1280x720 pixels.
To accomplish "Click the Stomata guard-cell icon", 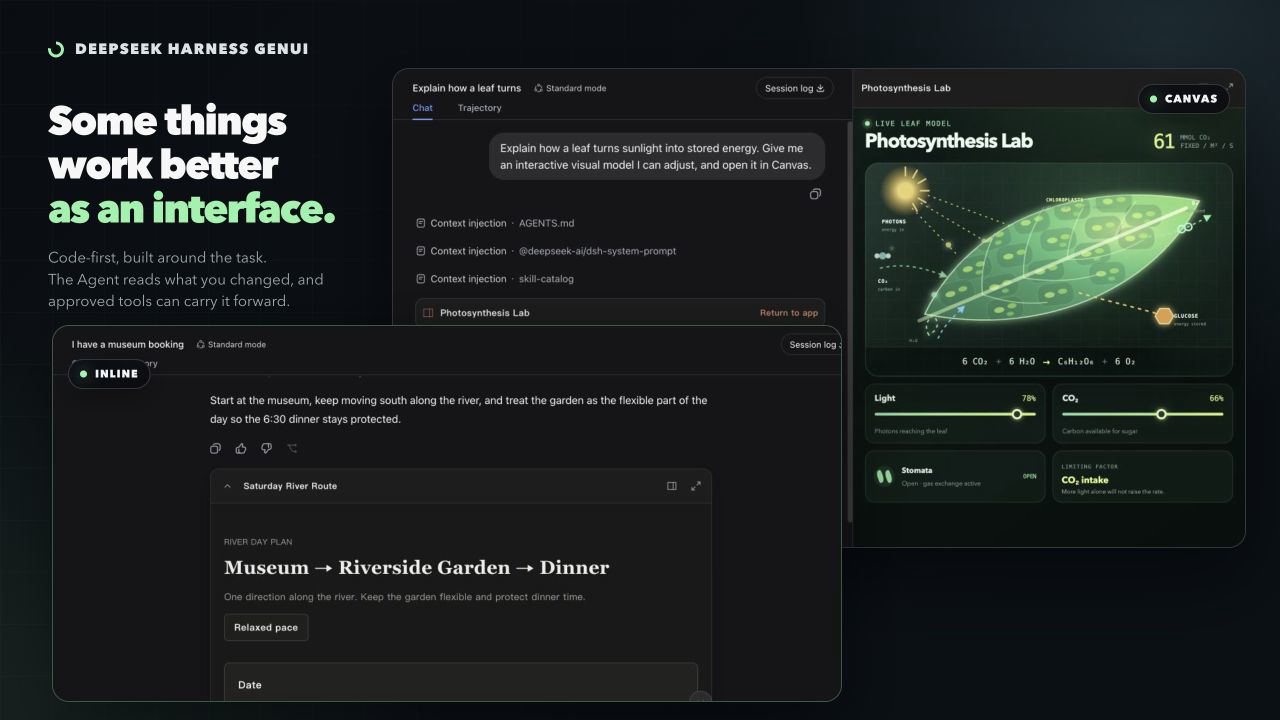I will (x=884, y=476).
